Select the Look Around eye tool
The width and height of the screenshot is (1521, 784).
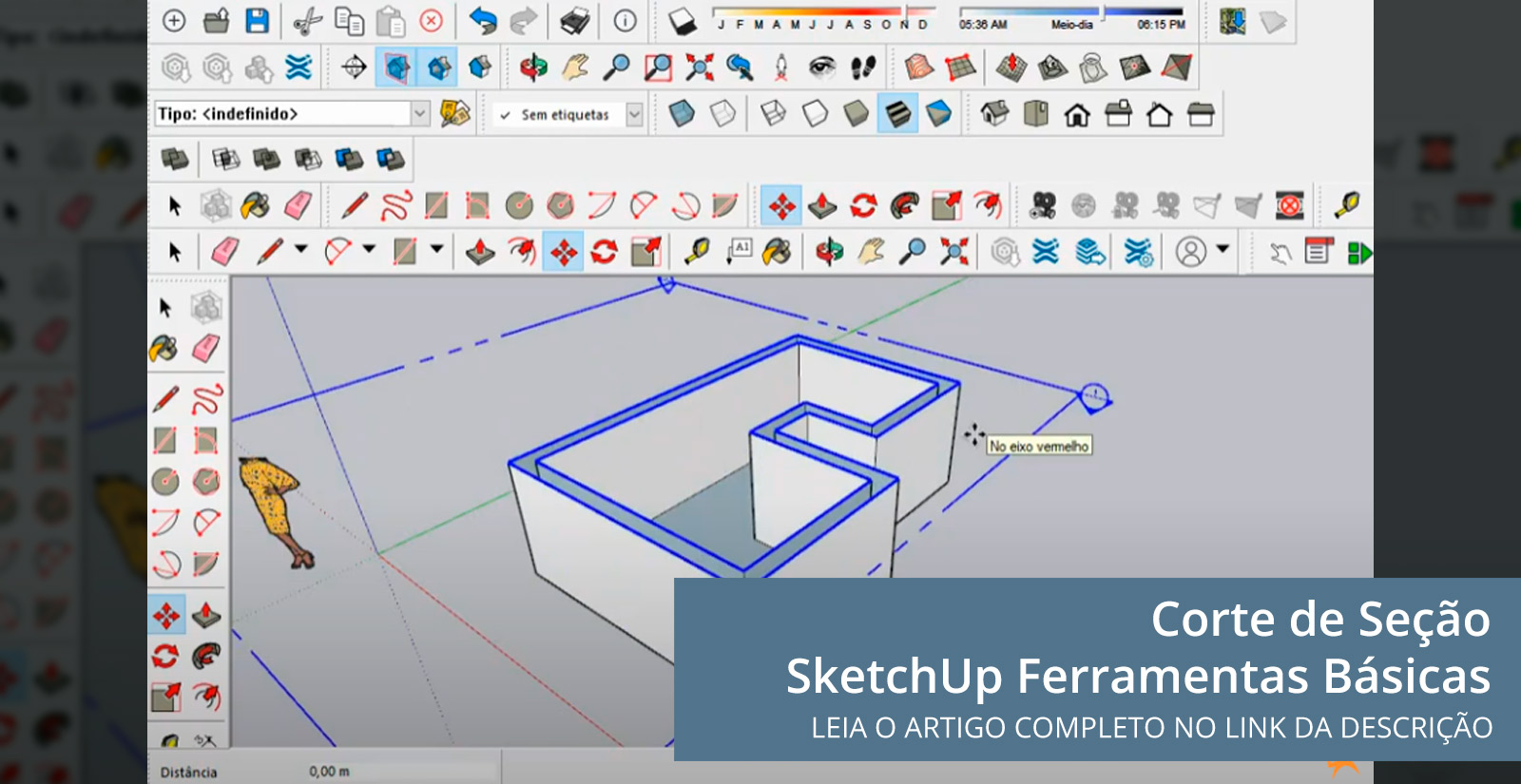point(821,67)
